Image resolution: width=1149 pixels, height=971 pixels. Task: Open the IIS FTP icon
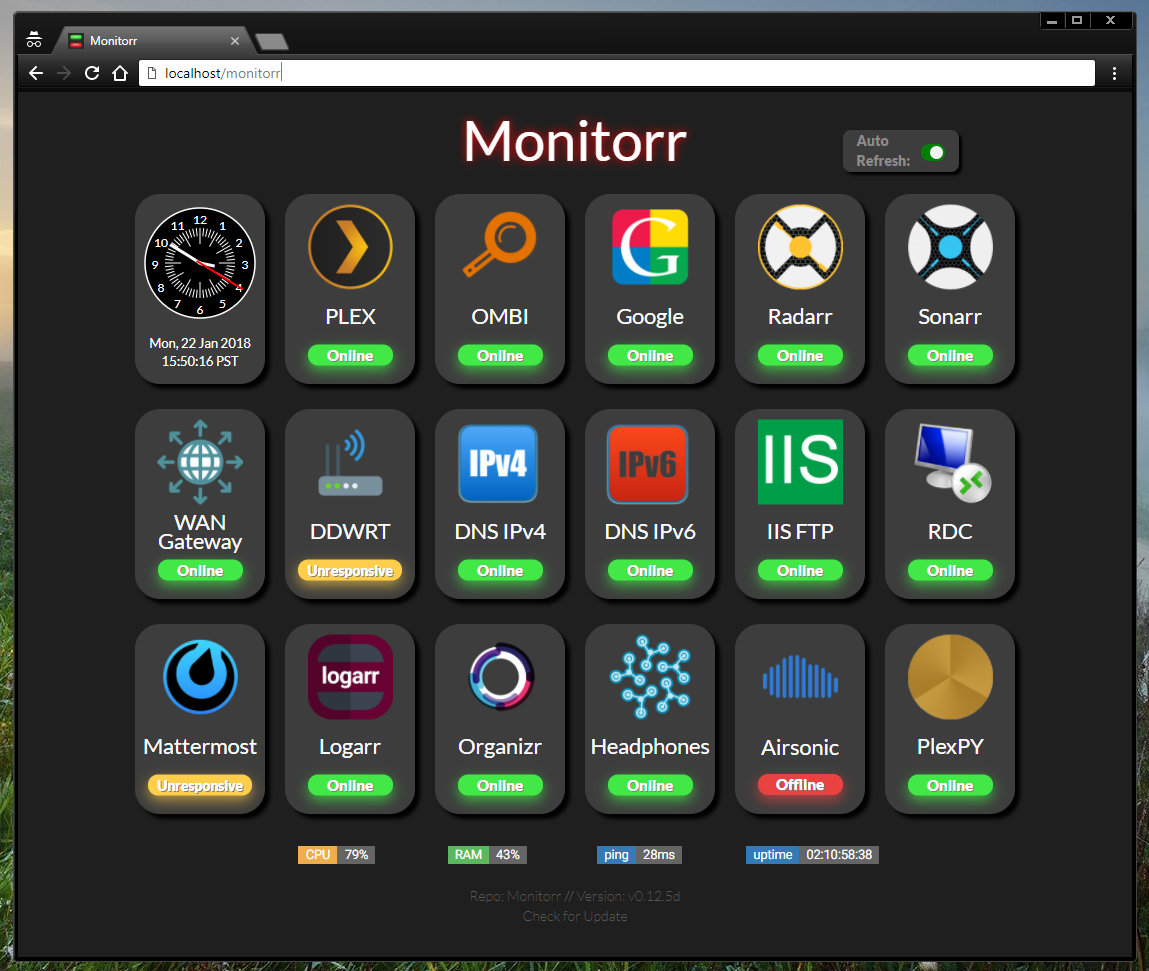click(800, 462)
